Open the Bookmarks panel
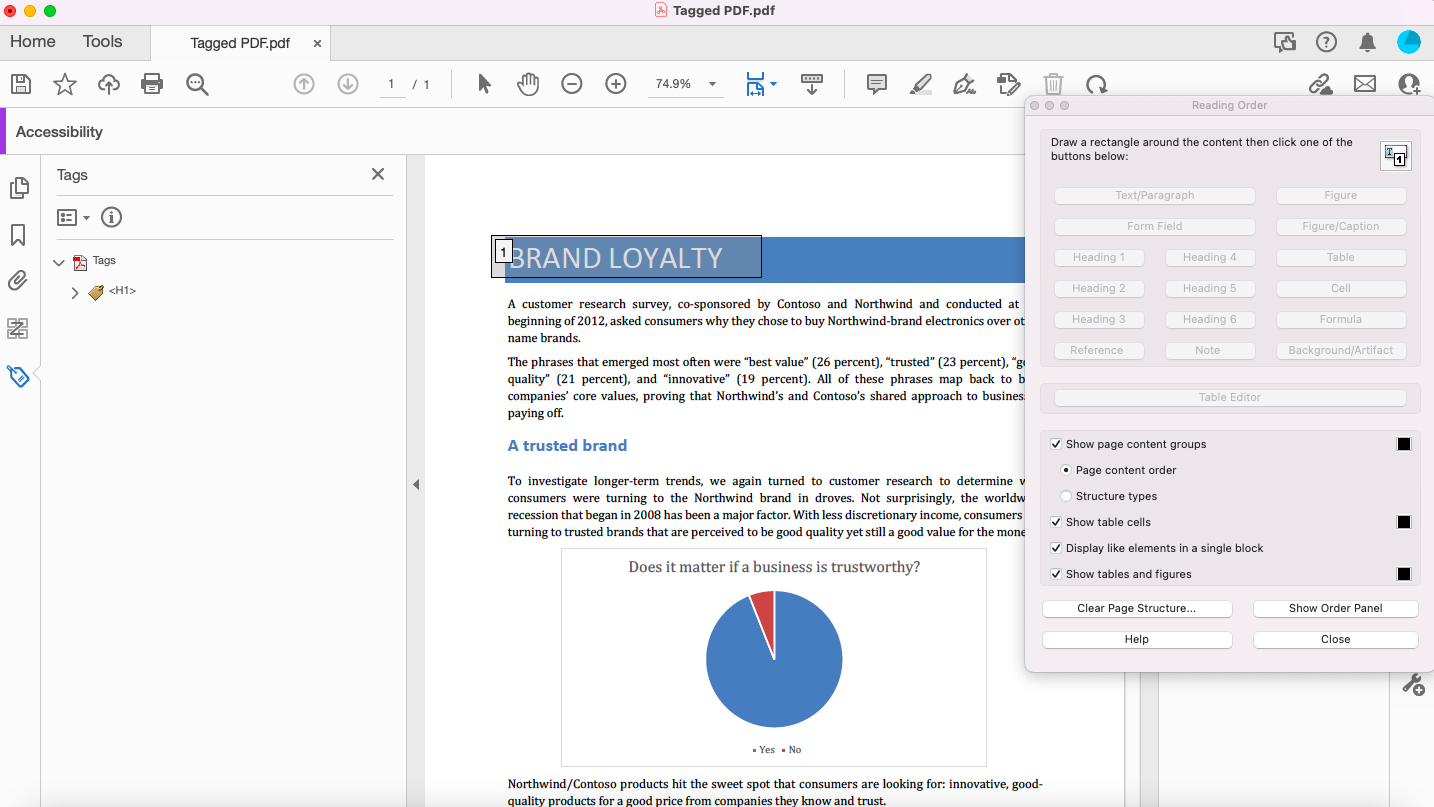 coord(17,235)
